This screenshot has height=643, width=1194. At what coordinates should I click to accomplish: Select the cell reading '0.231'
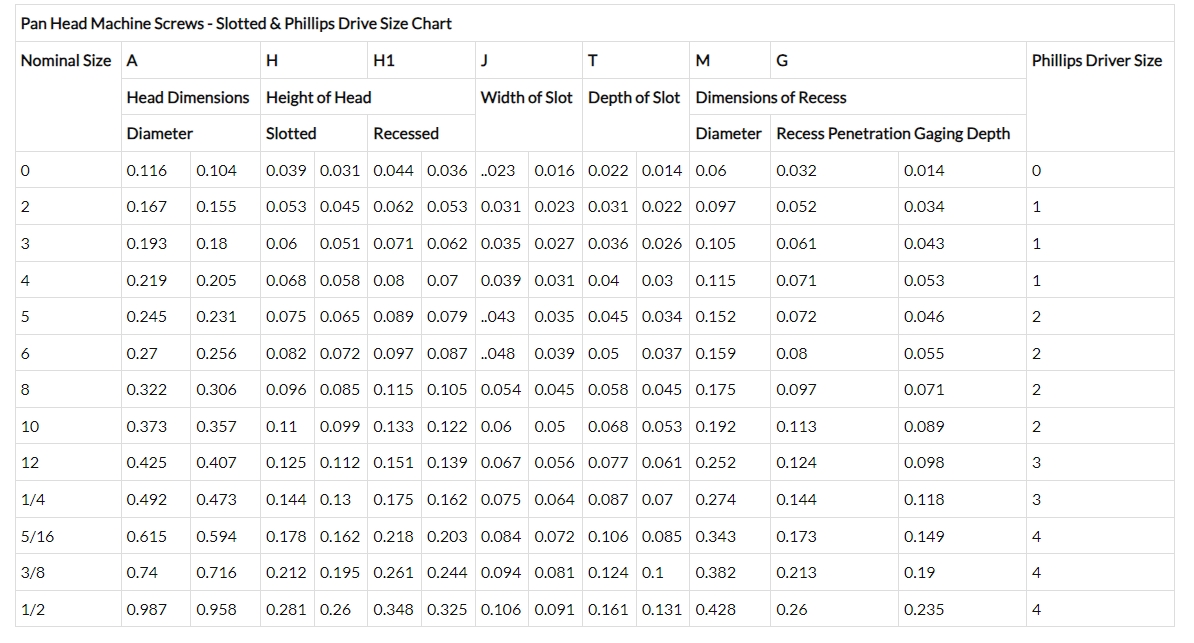point(216,316)
